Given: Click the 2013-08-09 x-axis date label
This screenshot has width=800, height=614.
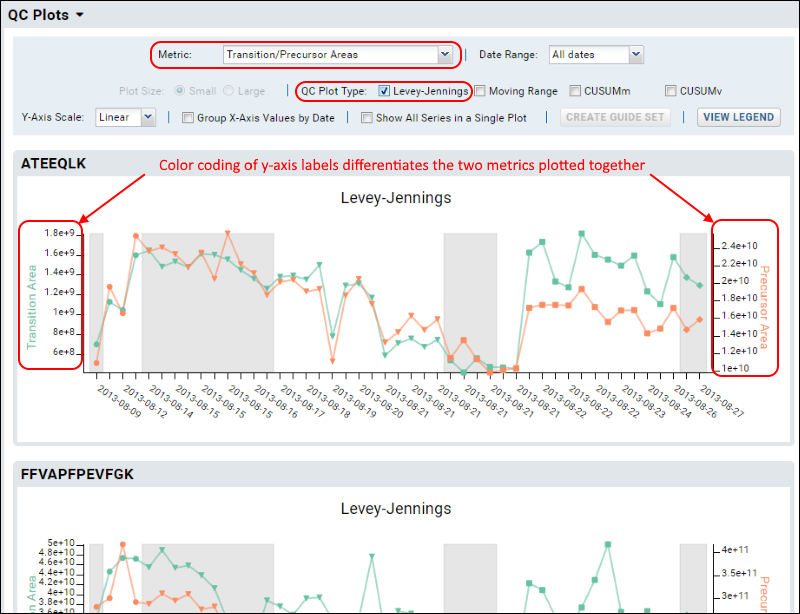Looking at the screenshot, I should [118, 401].
